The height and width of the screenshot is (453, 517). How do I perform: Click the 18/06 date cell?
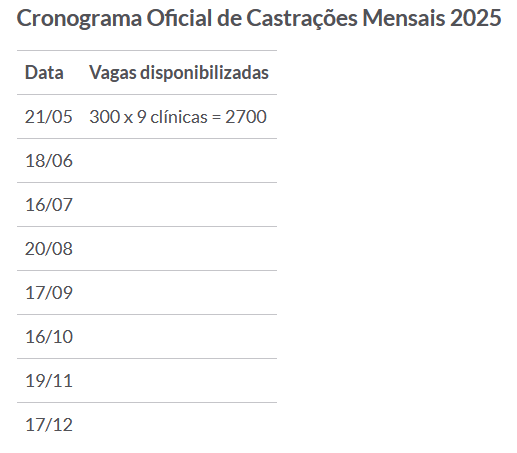point(49,161)
